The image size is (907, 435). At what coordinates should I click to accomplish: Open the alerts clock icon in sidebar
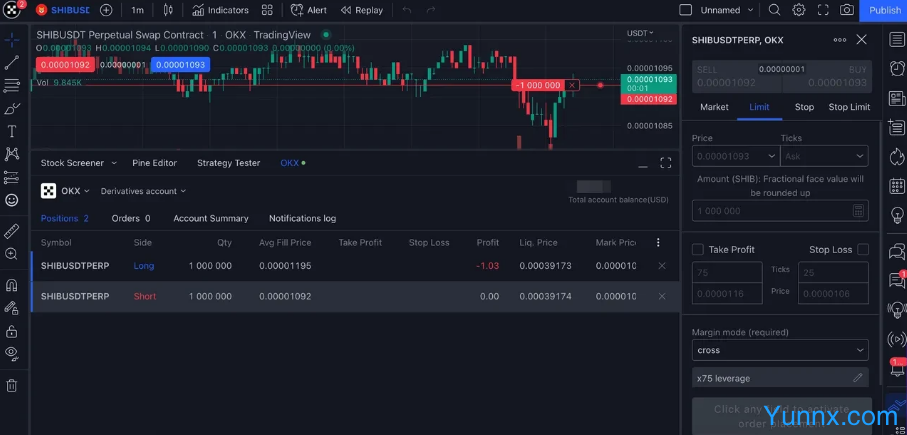897,68
